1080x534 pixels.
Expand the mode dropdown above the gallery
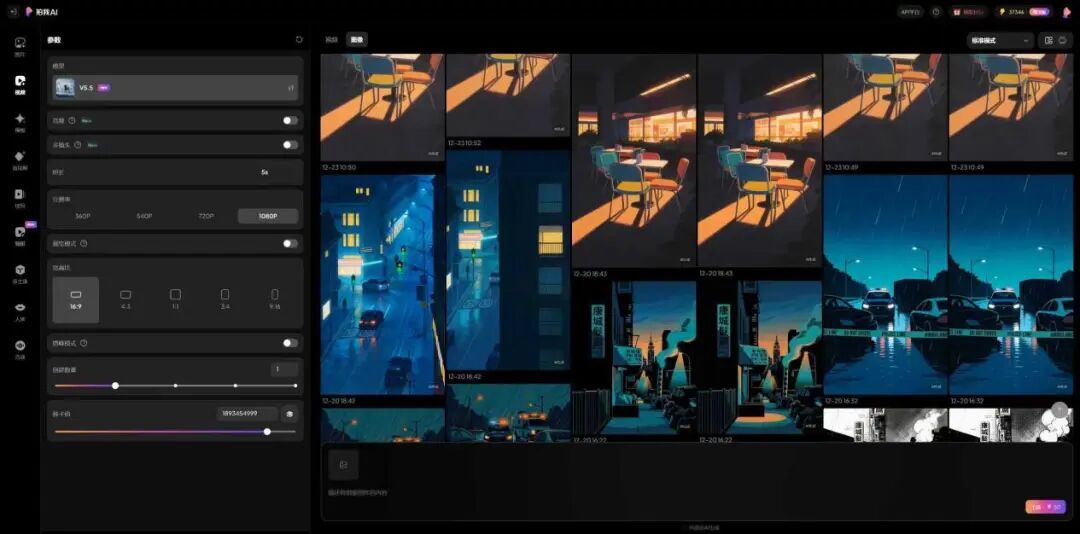pos(1000,41)
